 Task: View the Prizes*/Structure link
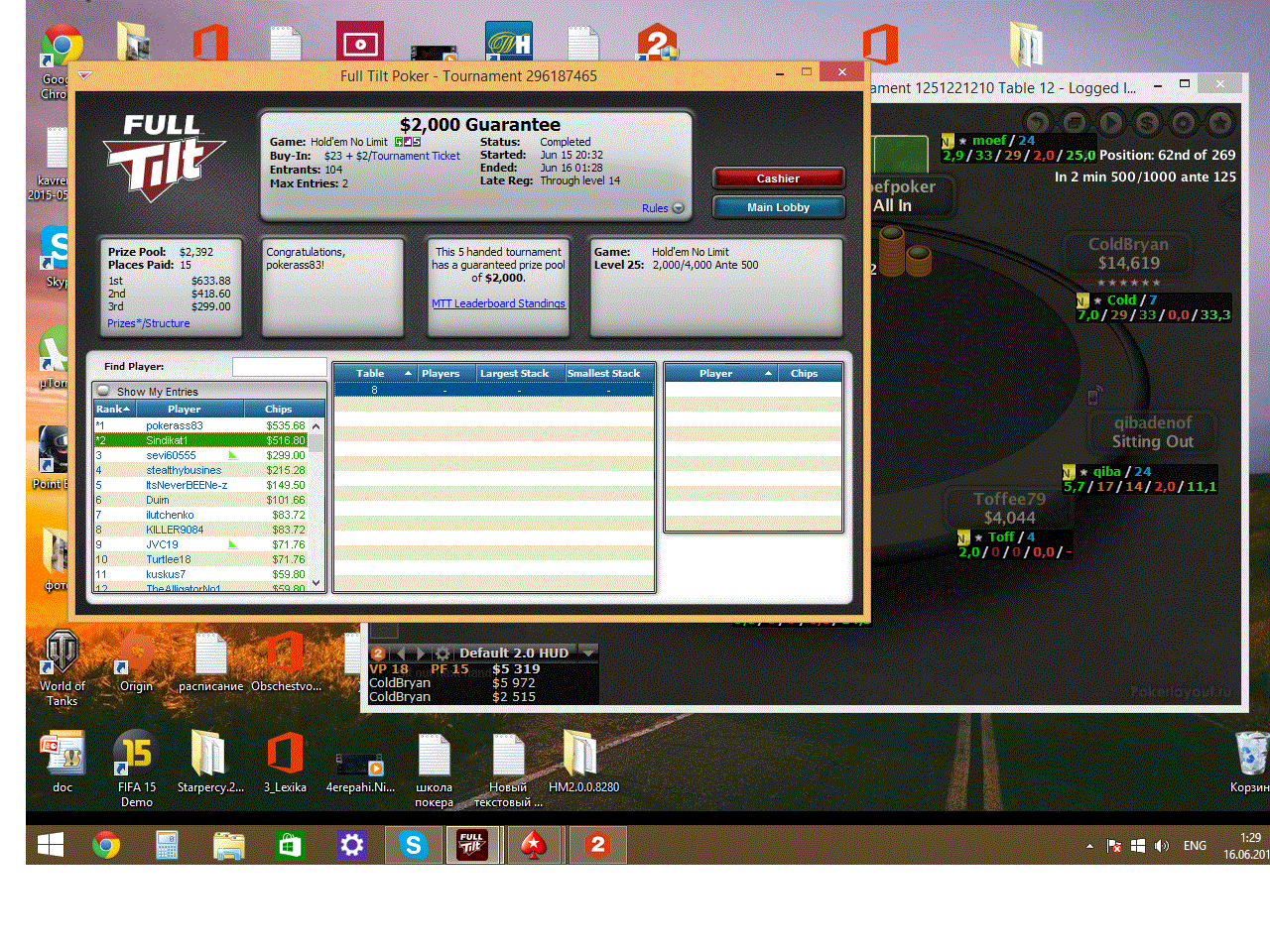click(x=148, y=323)
